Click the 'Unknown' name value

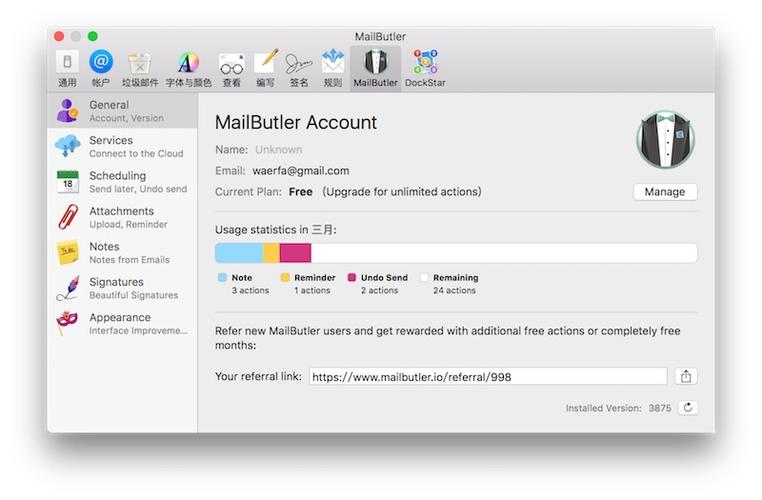coord(278,150)
